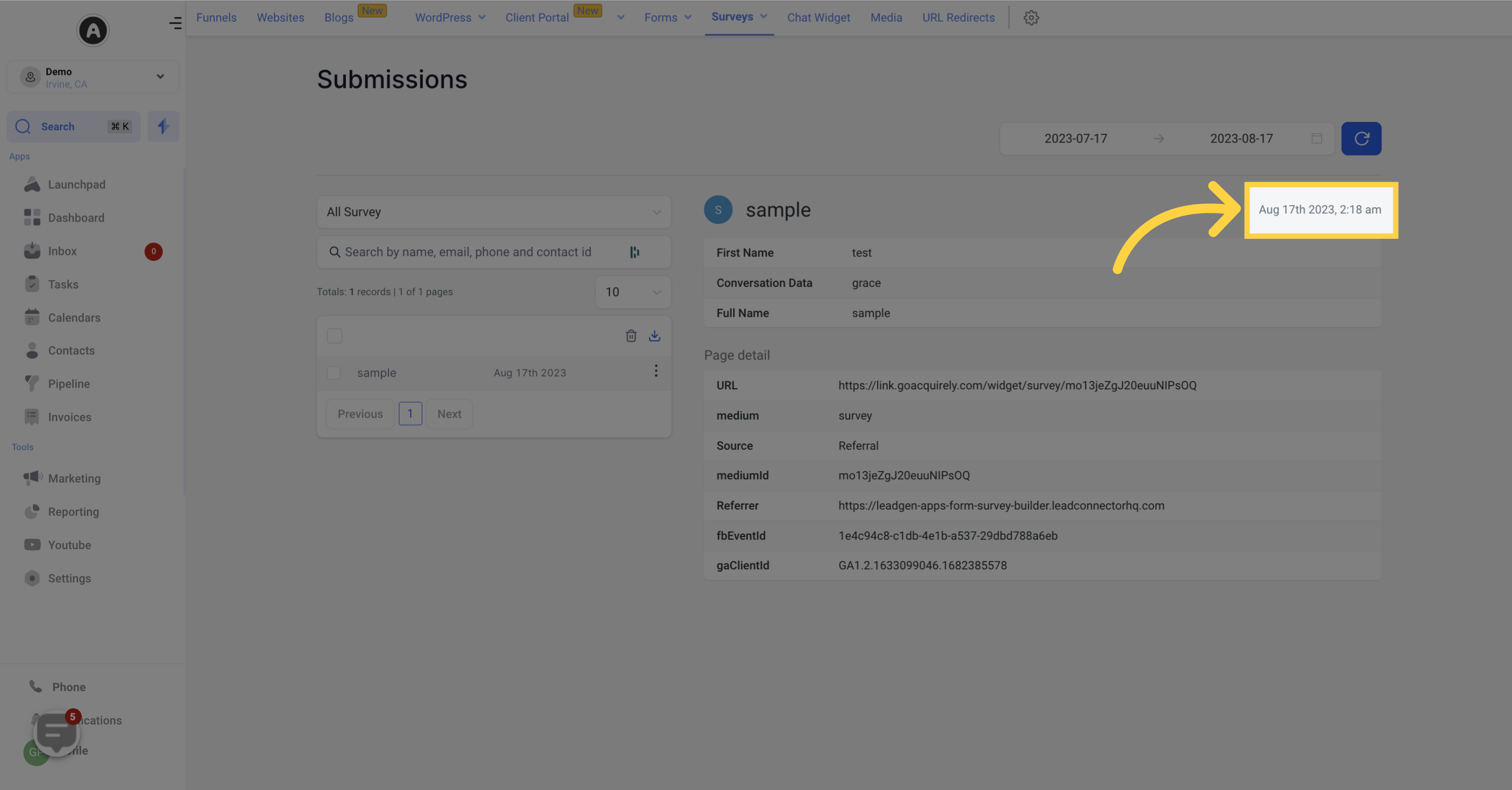
Task: Open the Funnels section
Action: tap(215, 17)
